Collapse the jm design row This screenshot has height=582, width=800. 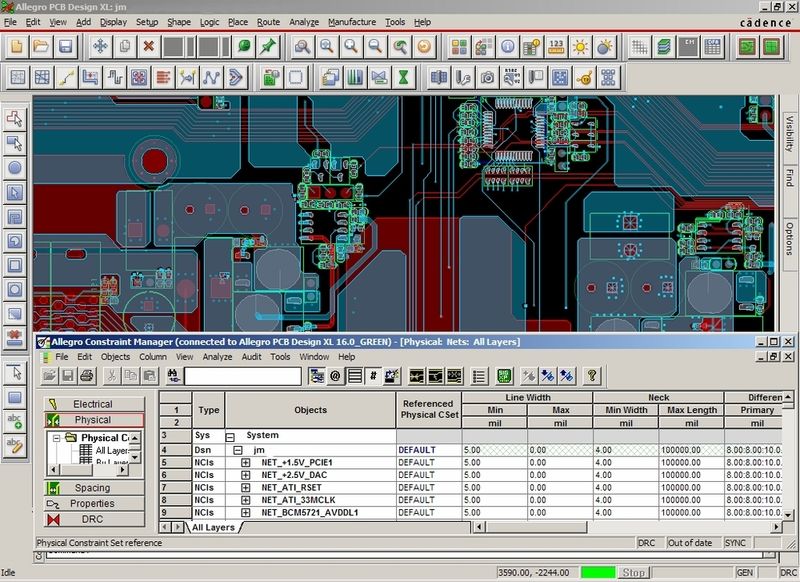pyautogui.click(x=238, y=450)
